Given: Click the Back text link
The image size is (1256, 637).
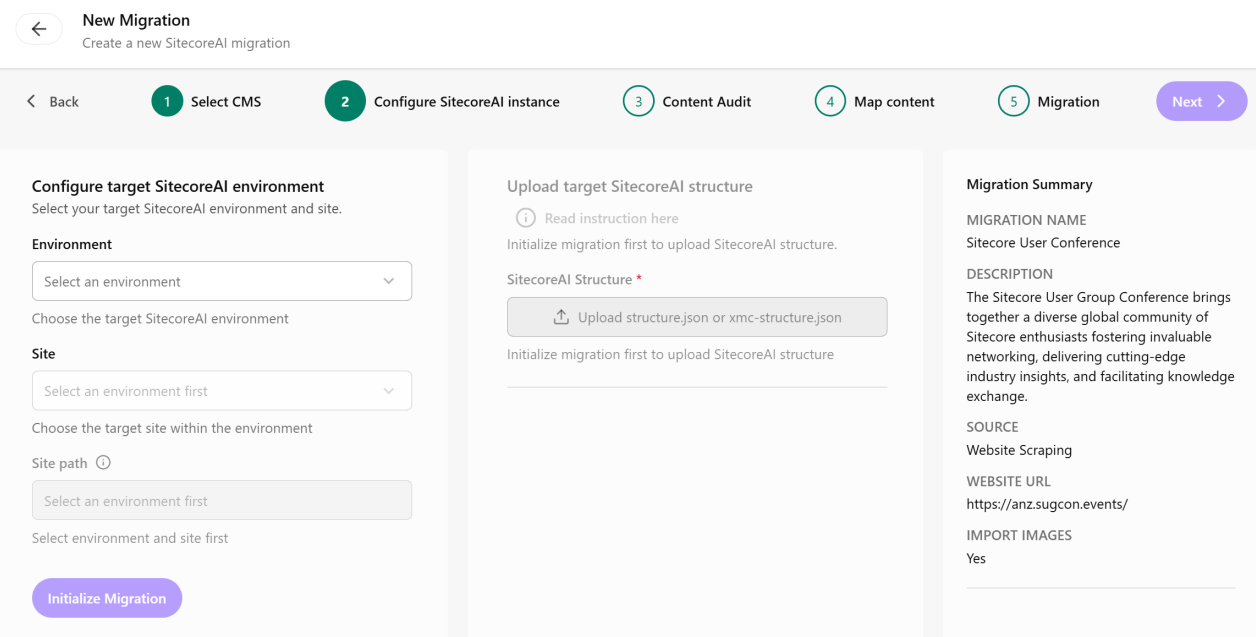Looking at the screenshot, I should (x=64, y=101).
